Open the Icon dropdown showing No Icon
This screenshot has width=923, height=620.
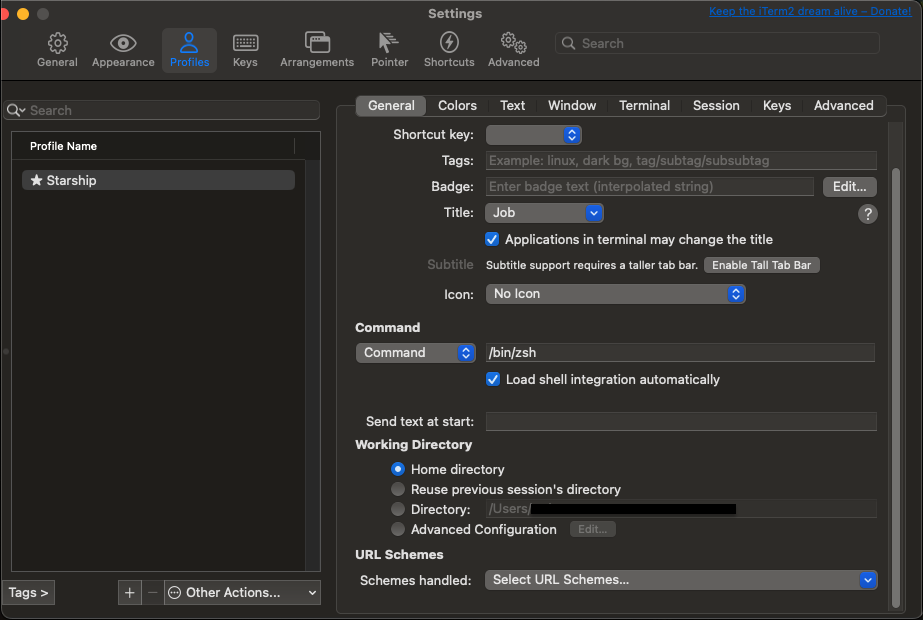[x=615, y=294]
